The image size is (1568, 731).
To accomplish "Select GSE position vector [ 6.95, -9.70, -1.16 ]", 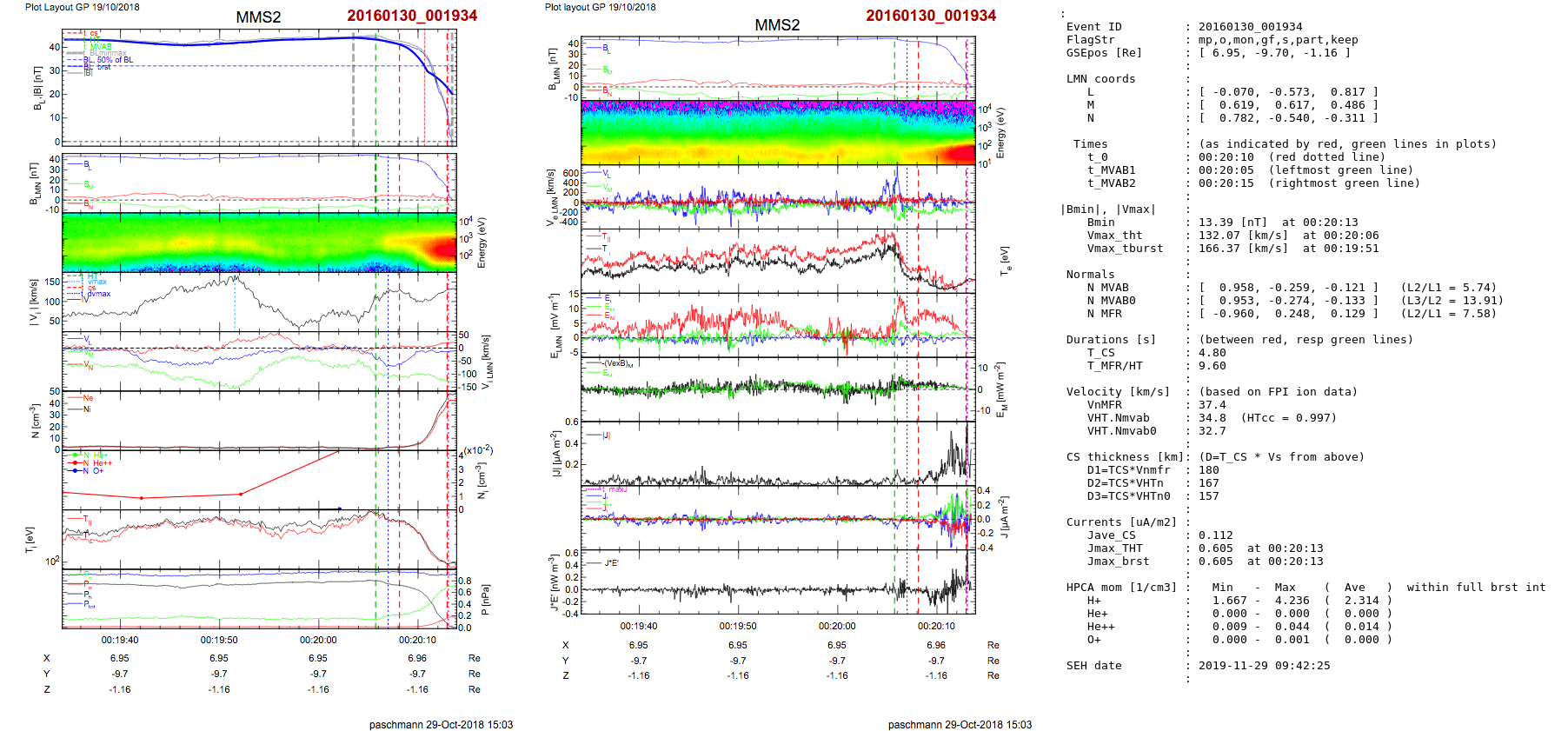I will point(1274,53).
